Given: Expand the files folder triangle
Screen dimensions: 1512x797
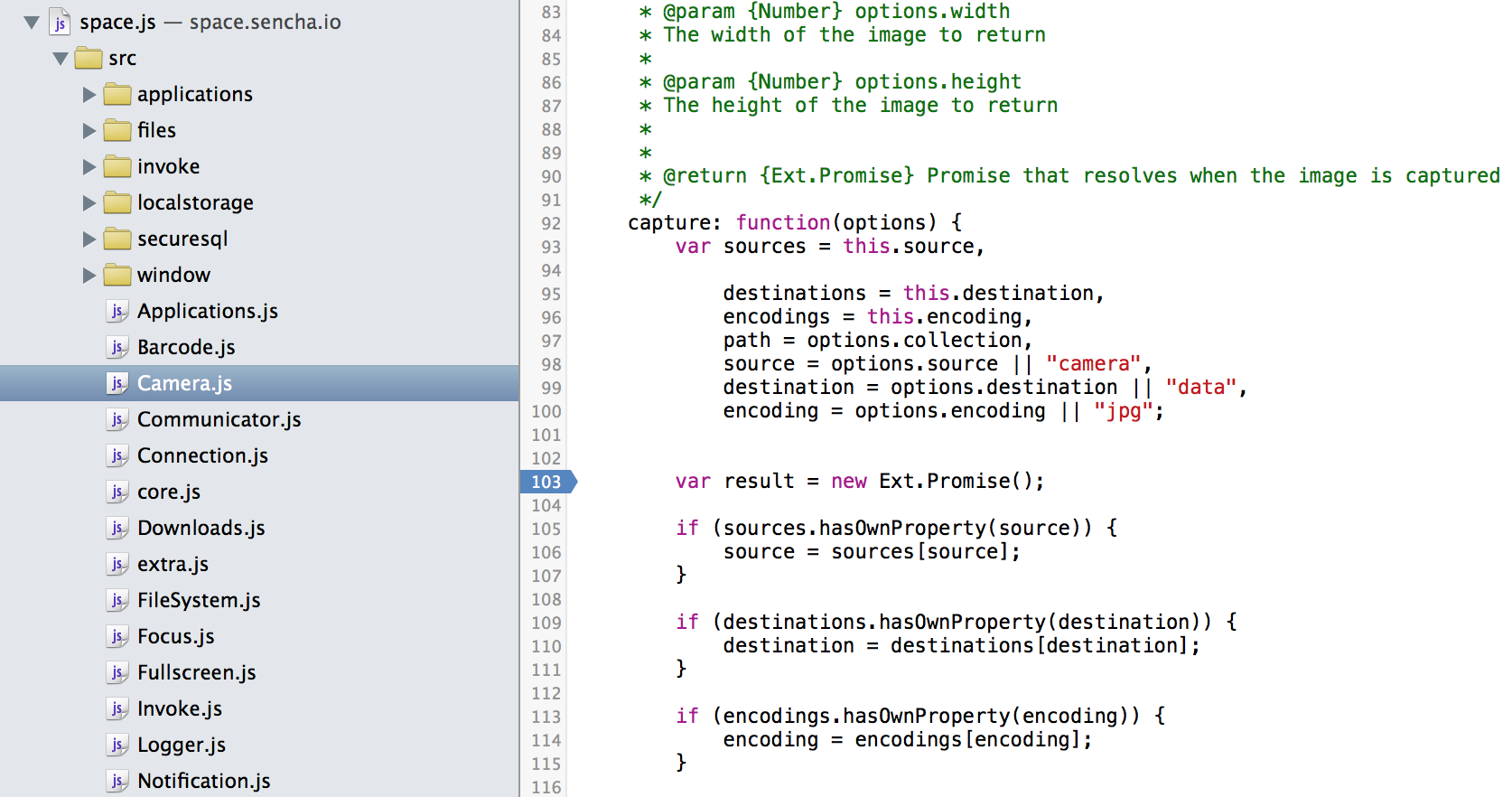Looking at the screenshot, I should 89,131.
